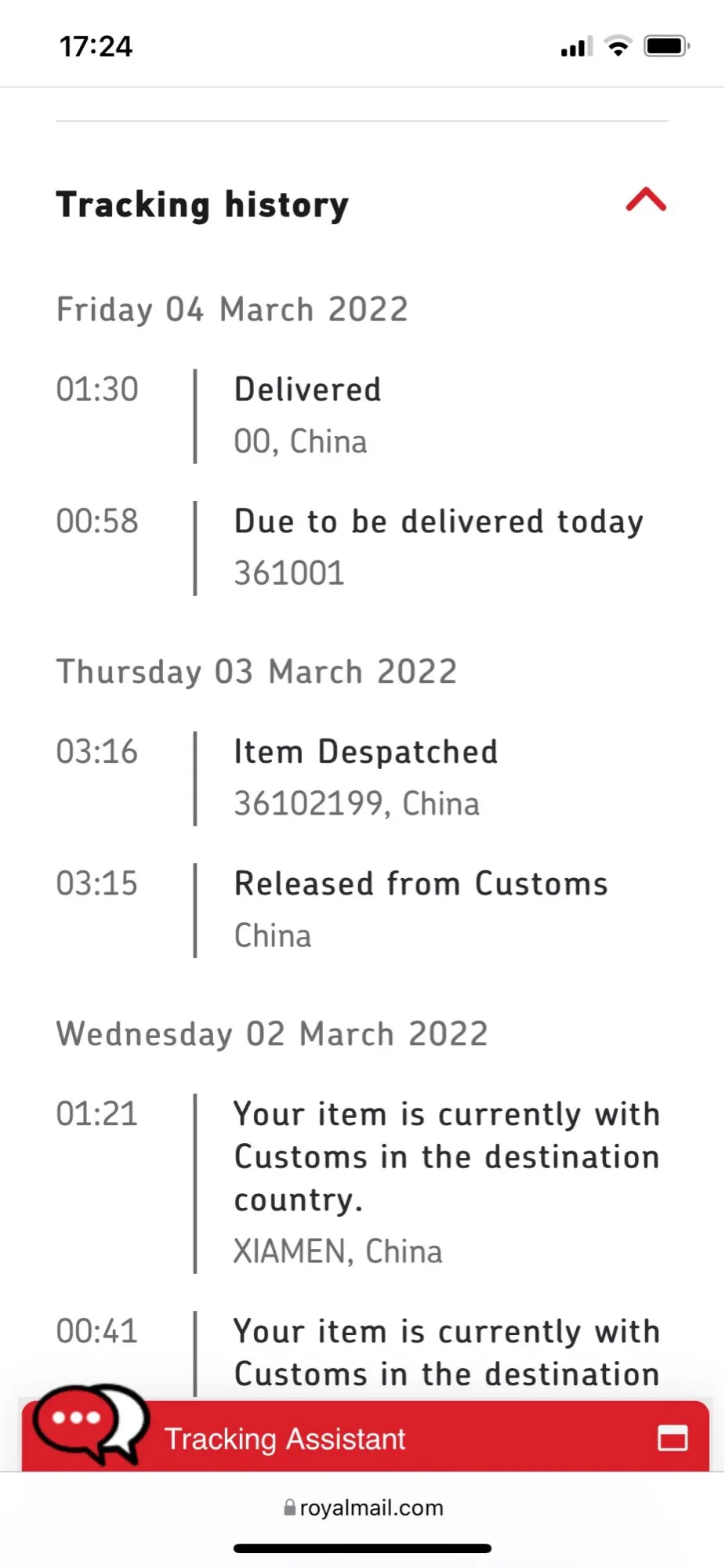
Task: Tap the Tracking Assistant label text
Action: 285,1439
